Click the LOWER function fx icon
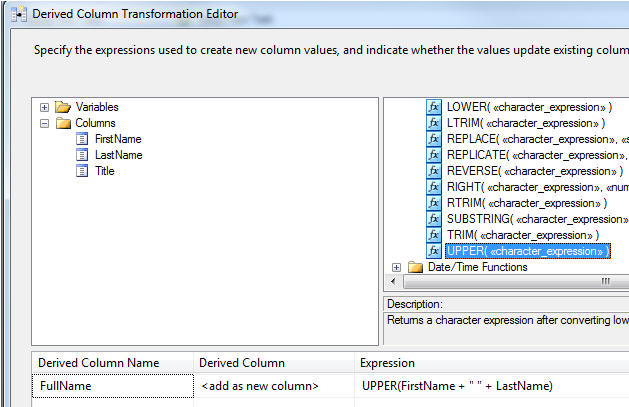This screenshot has height=407, width=629. tap(434, 107)
